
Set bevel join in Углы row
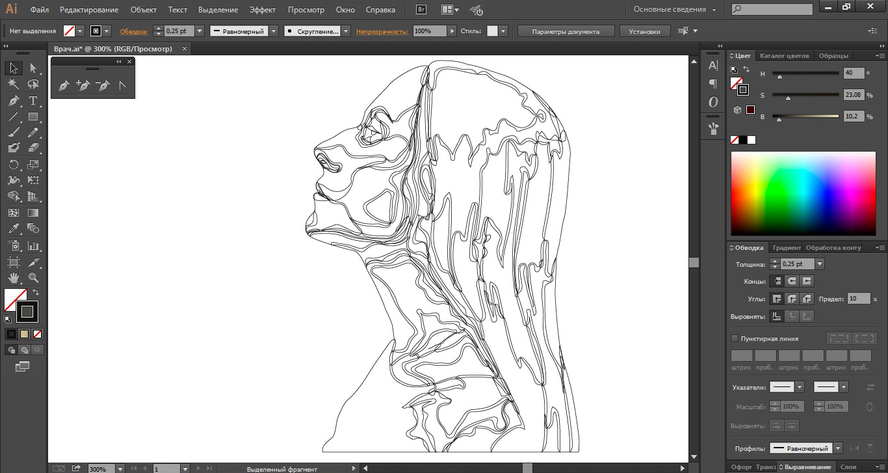[806, 299]
